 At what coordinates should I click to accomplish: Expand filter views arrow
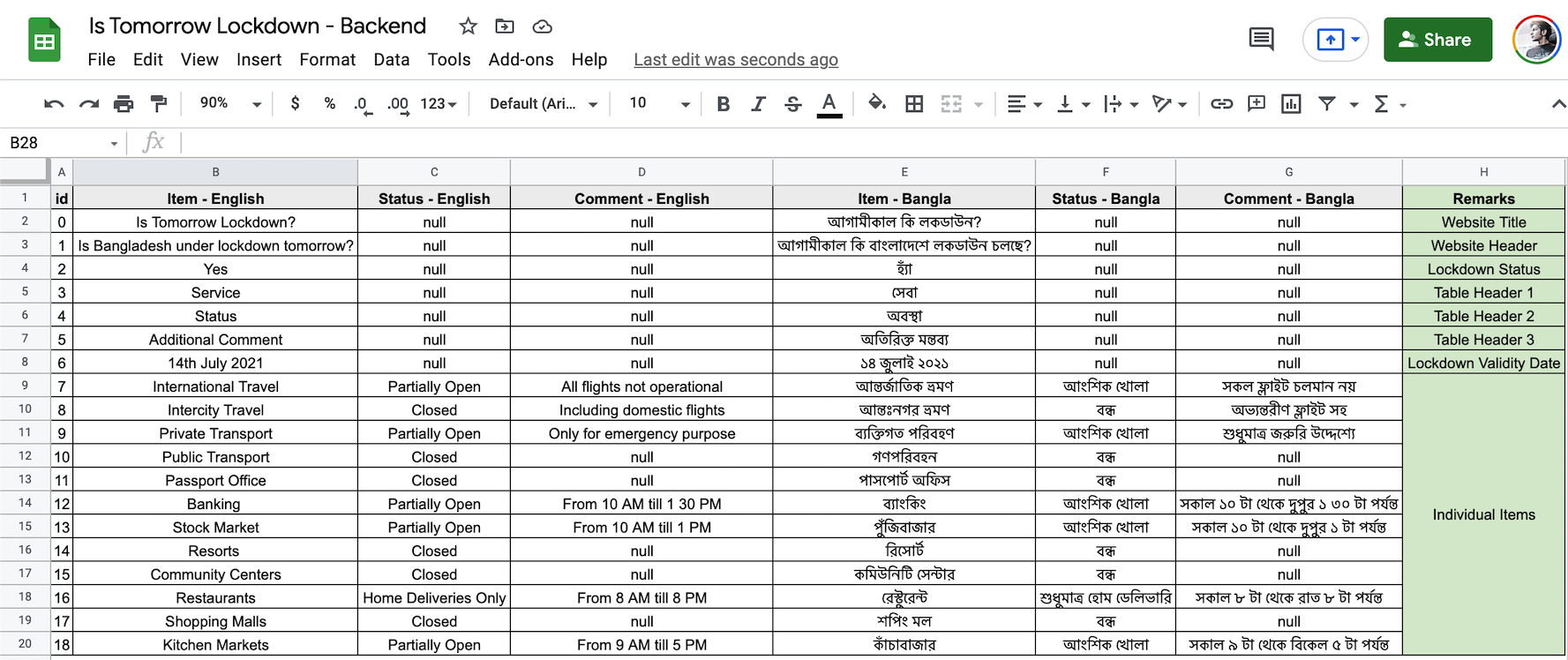click(1354, 105)
